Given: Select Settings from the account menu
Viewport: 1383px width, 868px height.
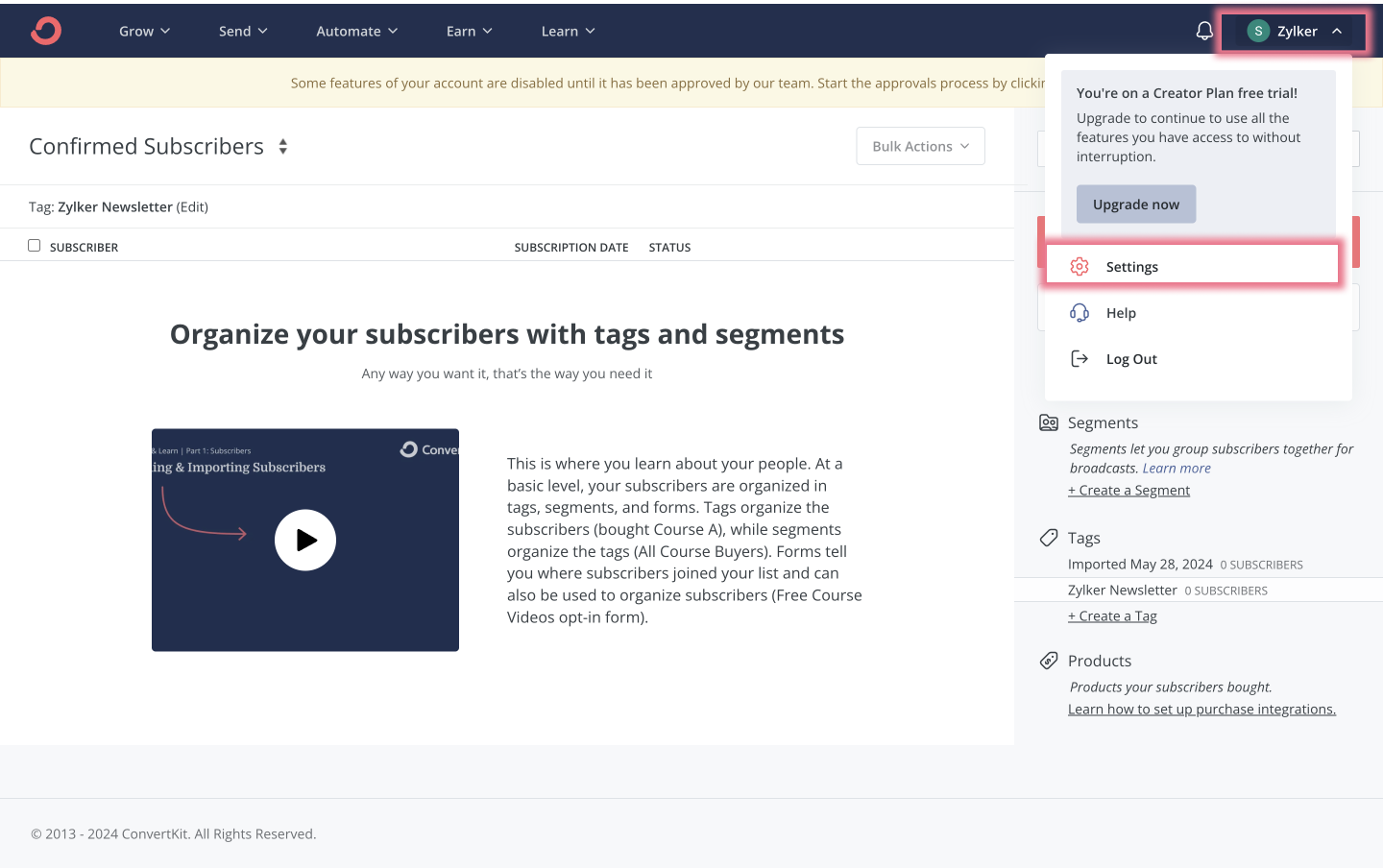Looking at the screenshot, I should point(1192,267).
